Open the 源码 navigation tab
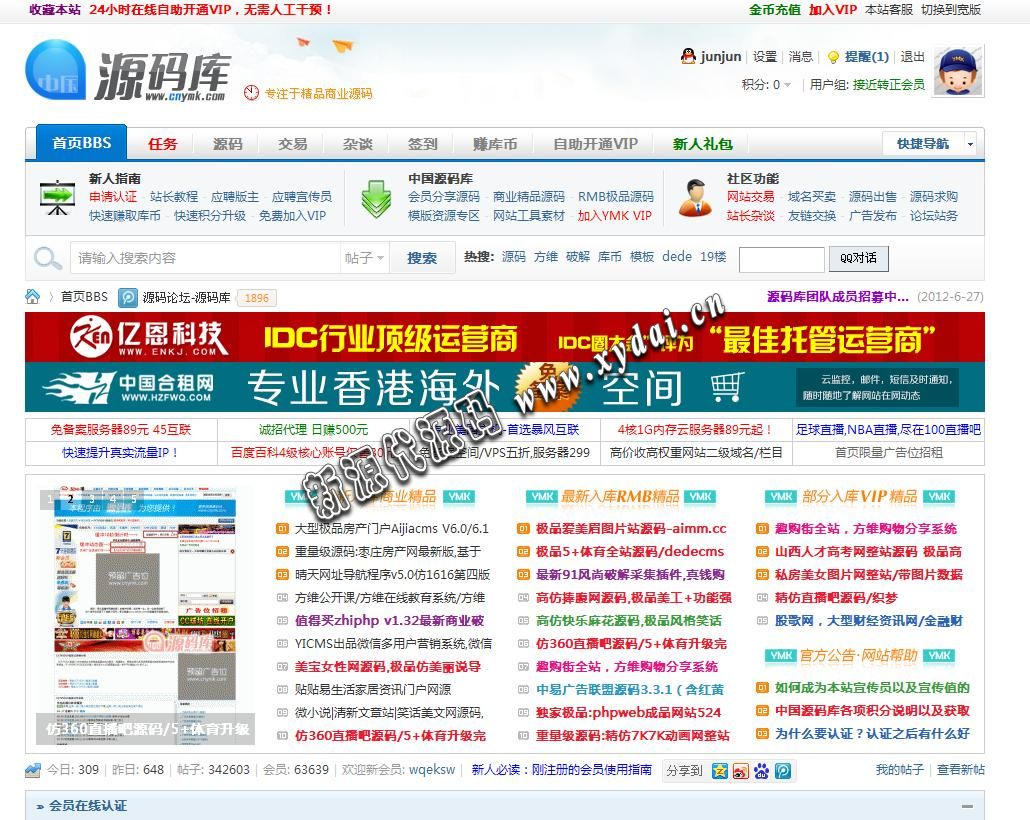Viewport: 1030px width, 820px height. (x=227, y=144)
